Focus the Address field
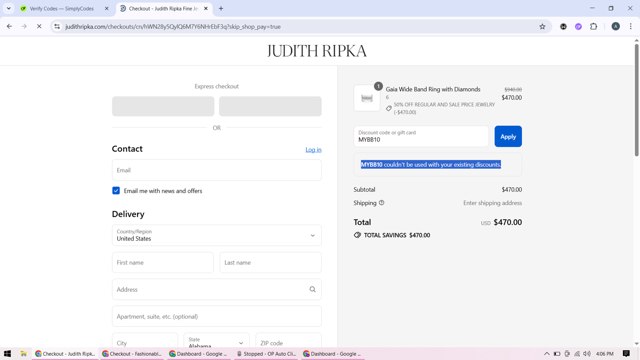Screen dimensions: 640x360 coord(217,289)
